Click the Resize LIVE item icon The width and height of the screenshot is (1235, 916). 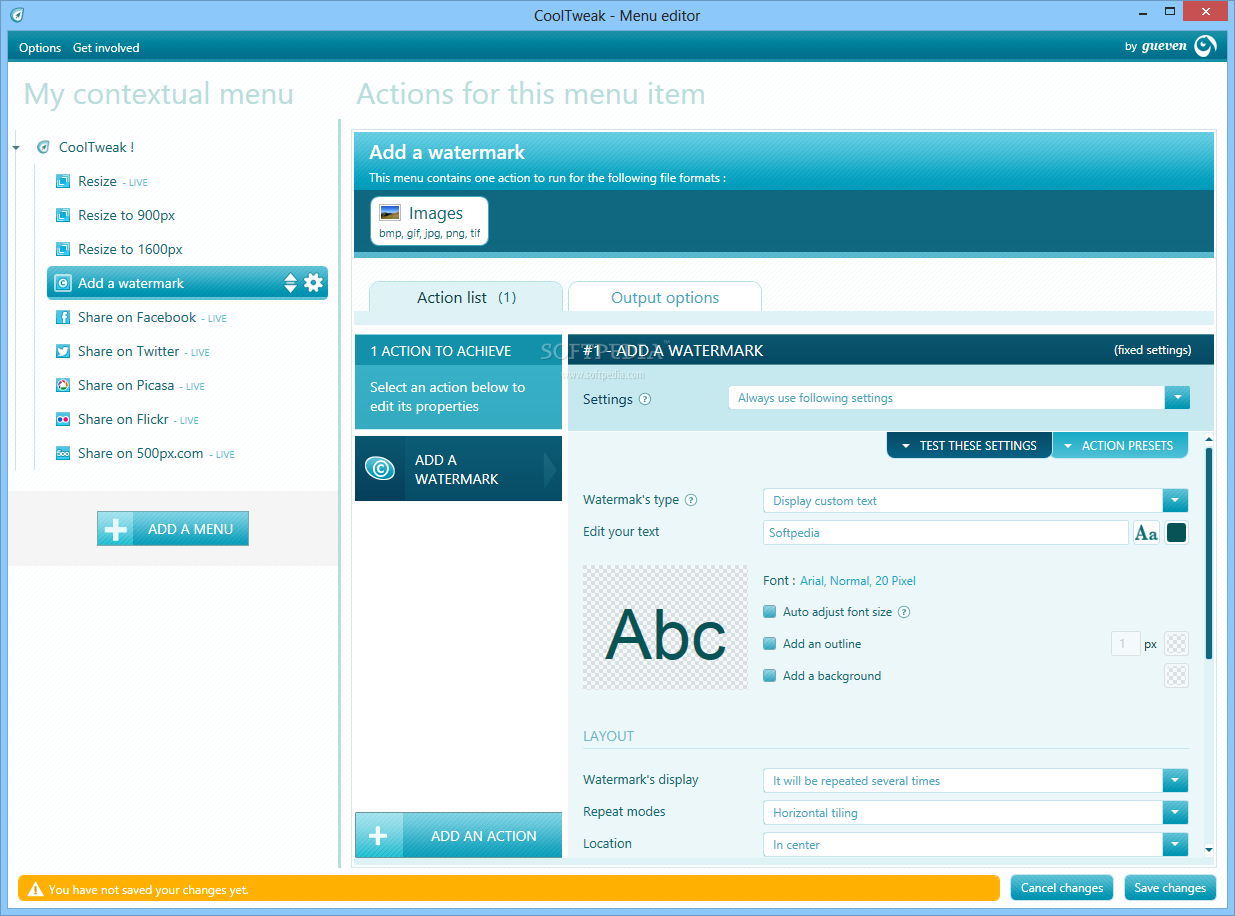click(x=63, y=181)
